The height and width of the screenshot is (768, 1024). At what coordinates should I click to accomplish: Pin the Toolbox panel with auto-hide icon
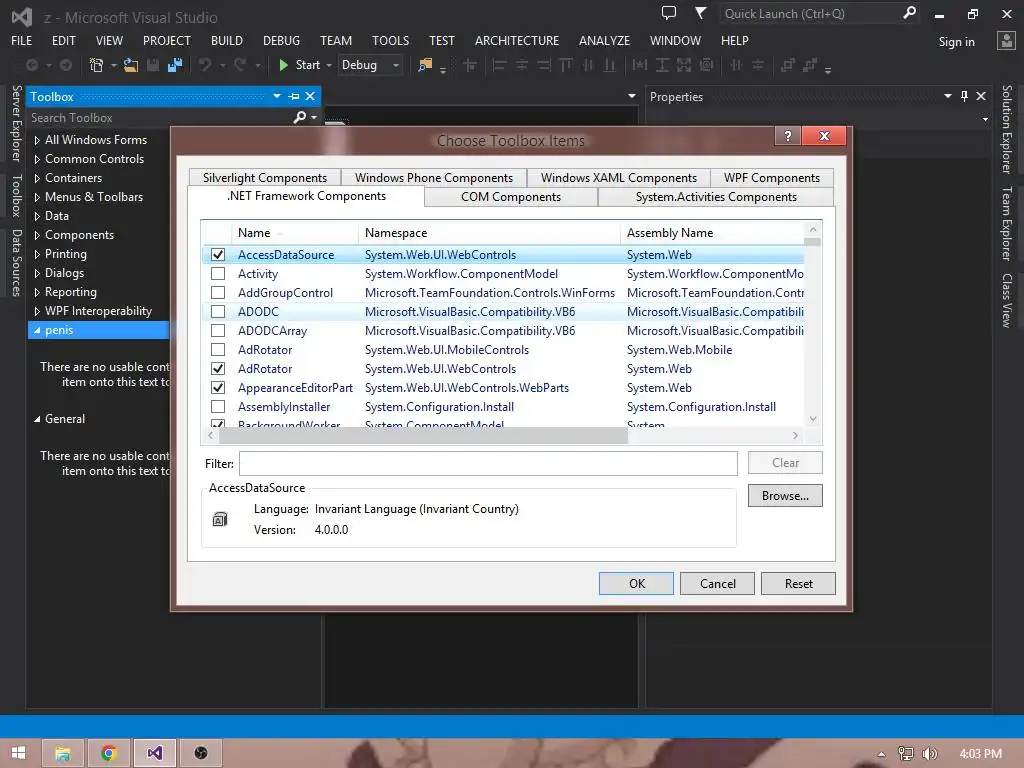coord(294,96)
